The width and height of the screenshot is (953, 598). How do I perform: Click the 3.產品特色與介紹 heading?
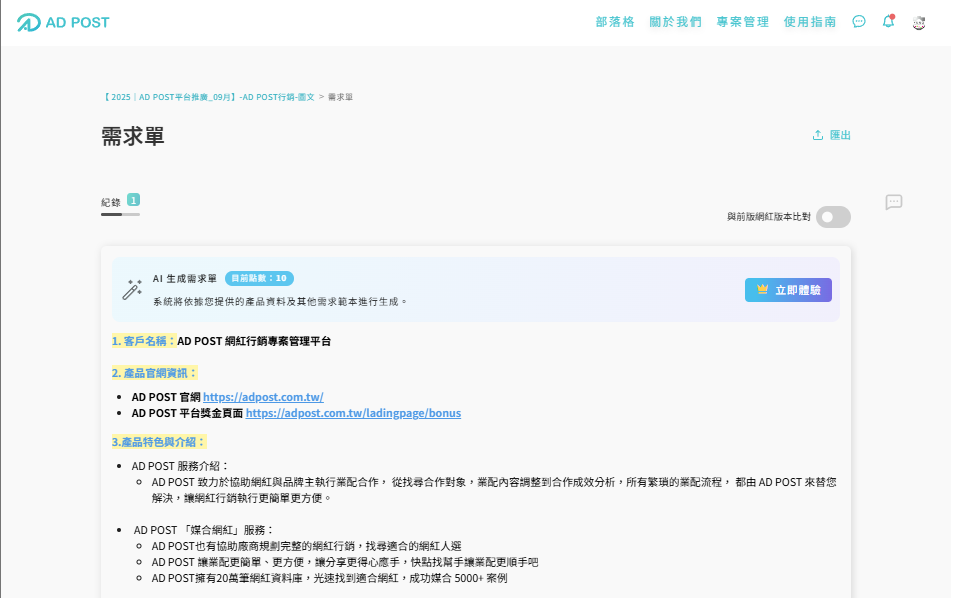click(x=159, y=442)
